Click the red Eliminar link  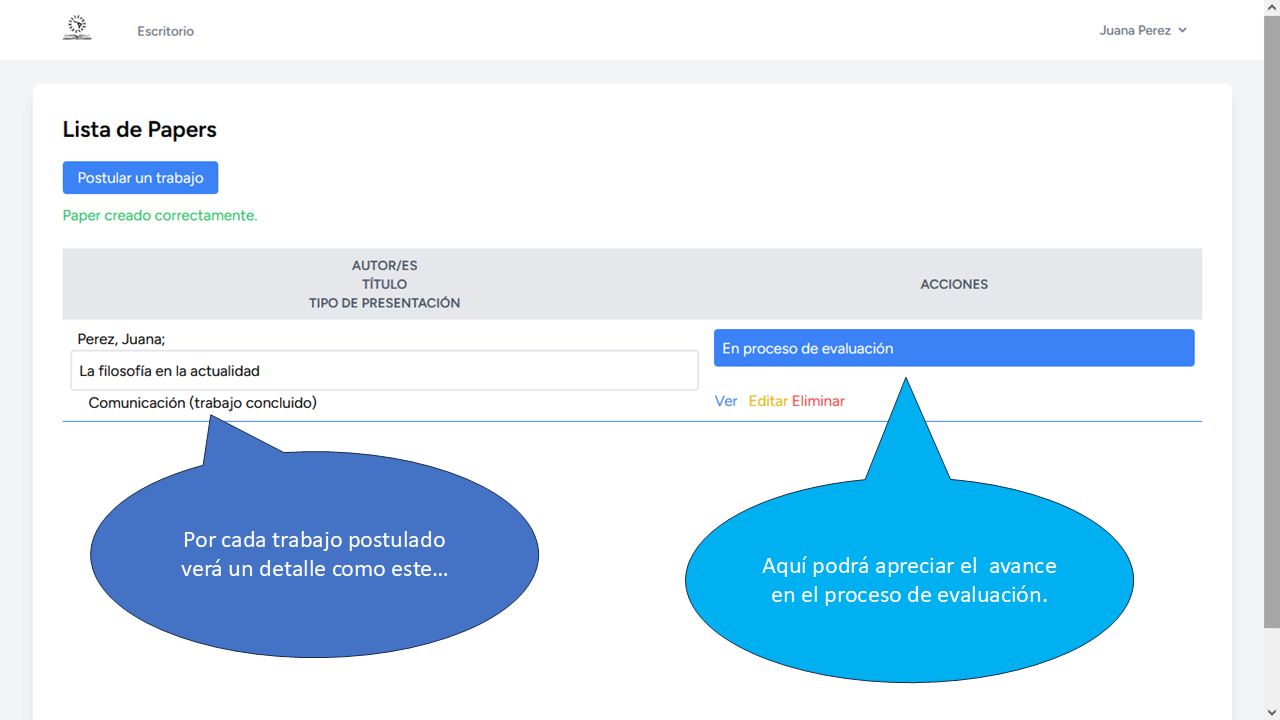[x=818, y=401]
